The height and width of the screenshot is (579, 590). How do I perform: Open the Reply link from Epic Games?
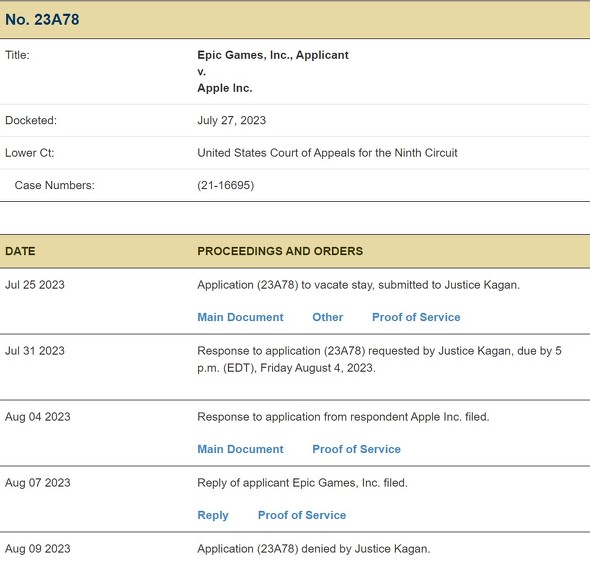[x=213, y=515]
